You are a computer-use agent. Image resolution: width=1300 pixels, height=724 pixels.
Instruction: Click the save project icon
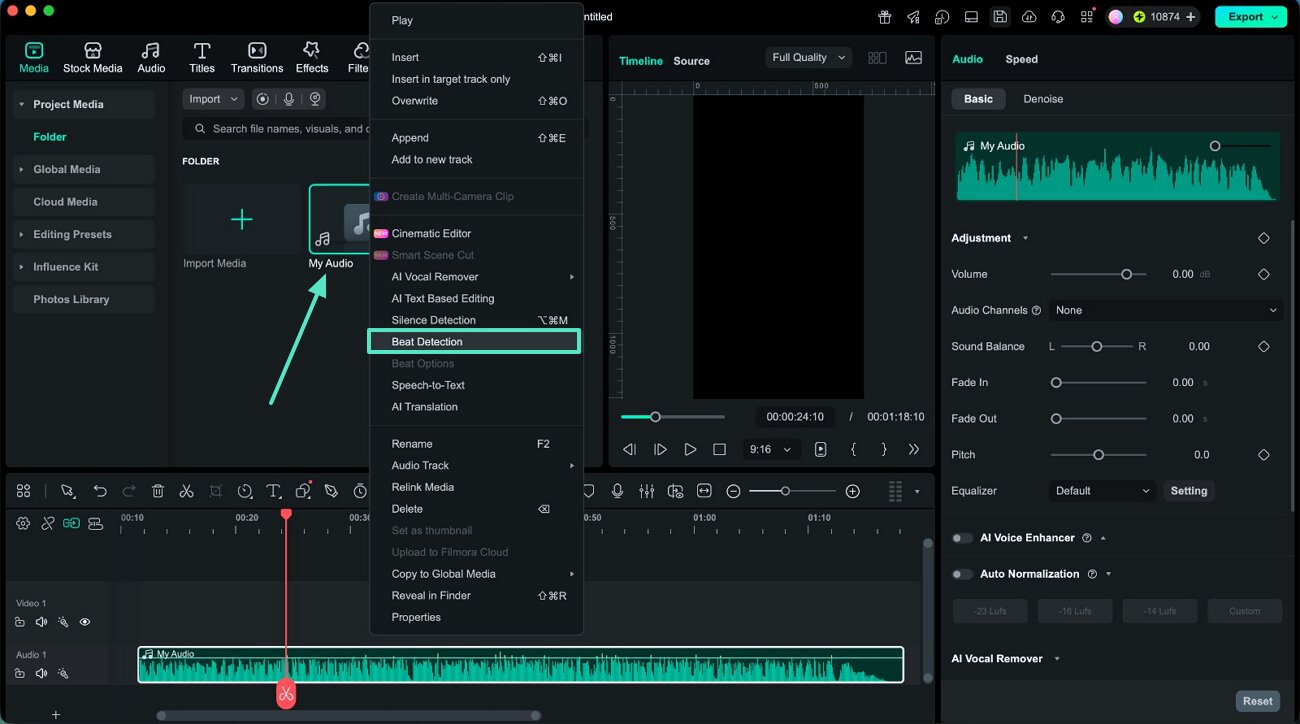point(1000,17)
